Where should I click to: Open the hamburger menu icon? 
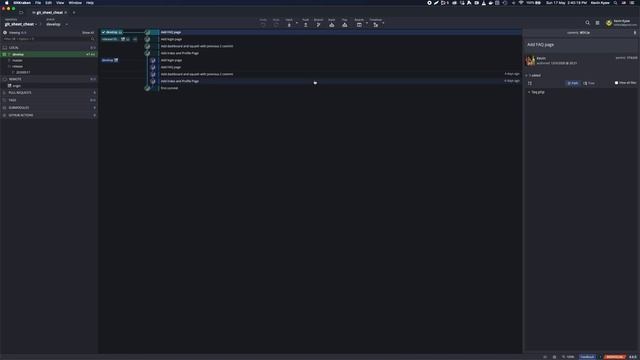coord(597,23)
